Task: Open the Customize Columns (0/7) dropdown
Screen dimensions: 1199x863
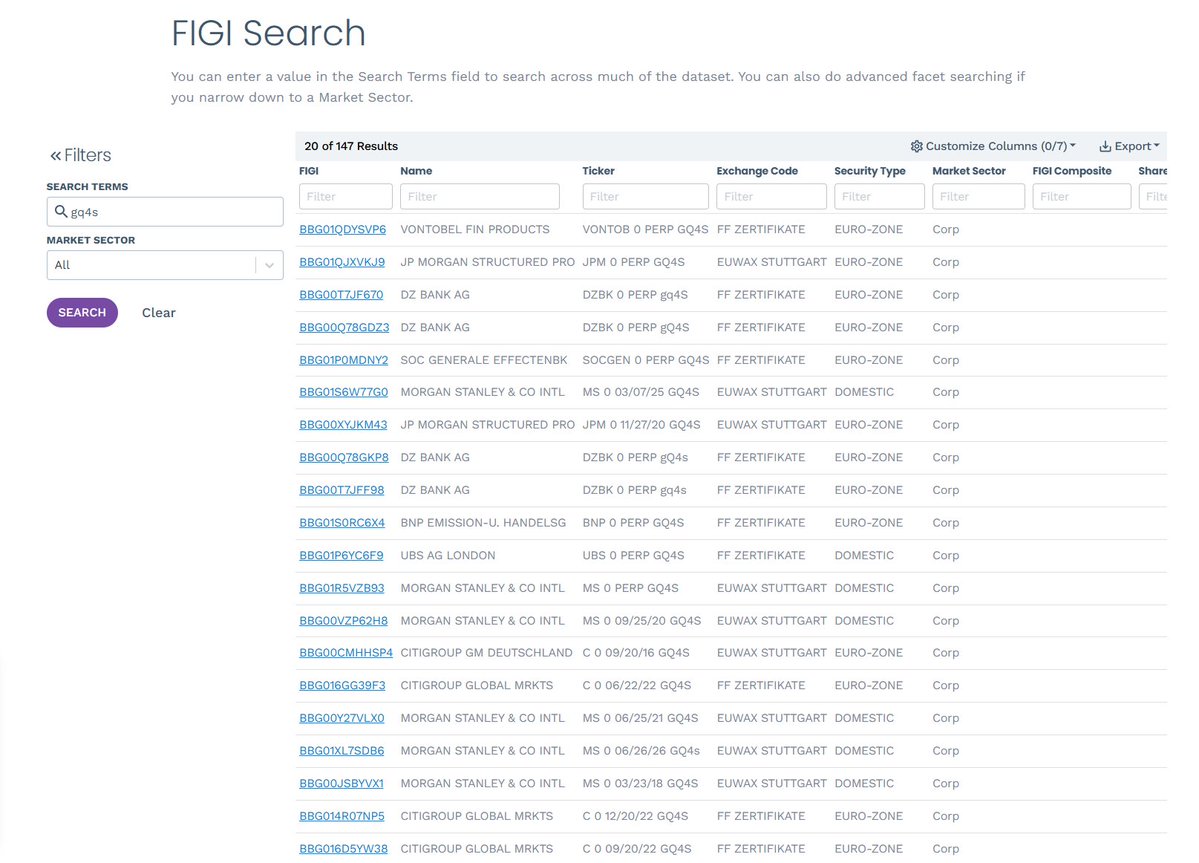Action: click(993, 146)
